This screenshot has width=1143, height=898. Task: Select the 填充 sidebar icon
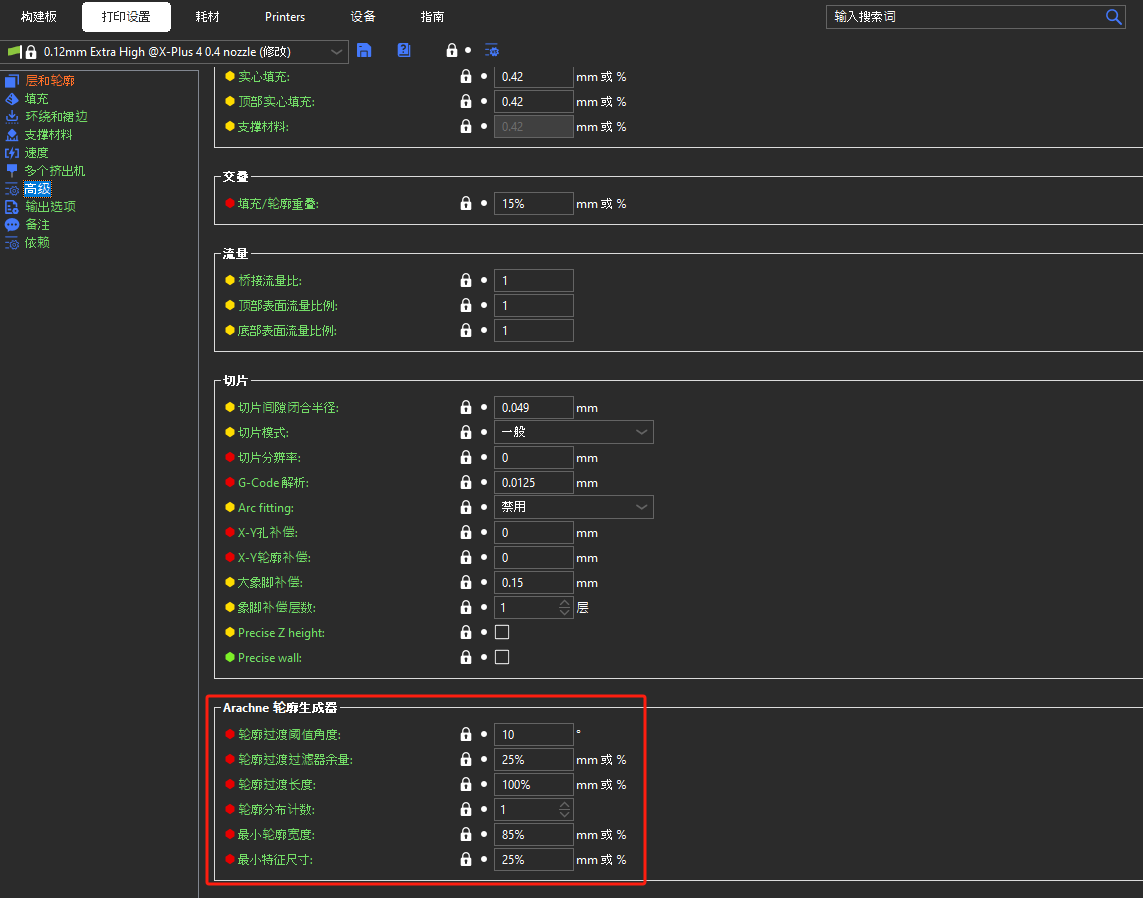[12, 98]
